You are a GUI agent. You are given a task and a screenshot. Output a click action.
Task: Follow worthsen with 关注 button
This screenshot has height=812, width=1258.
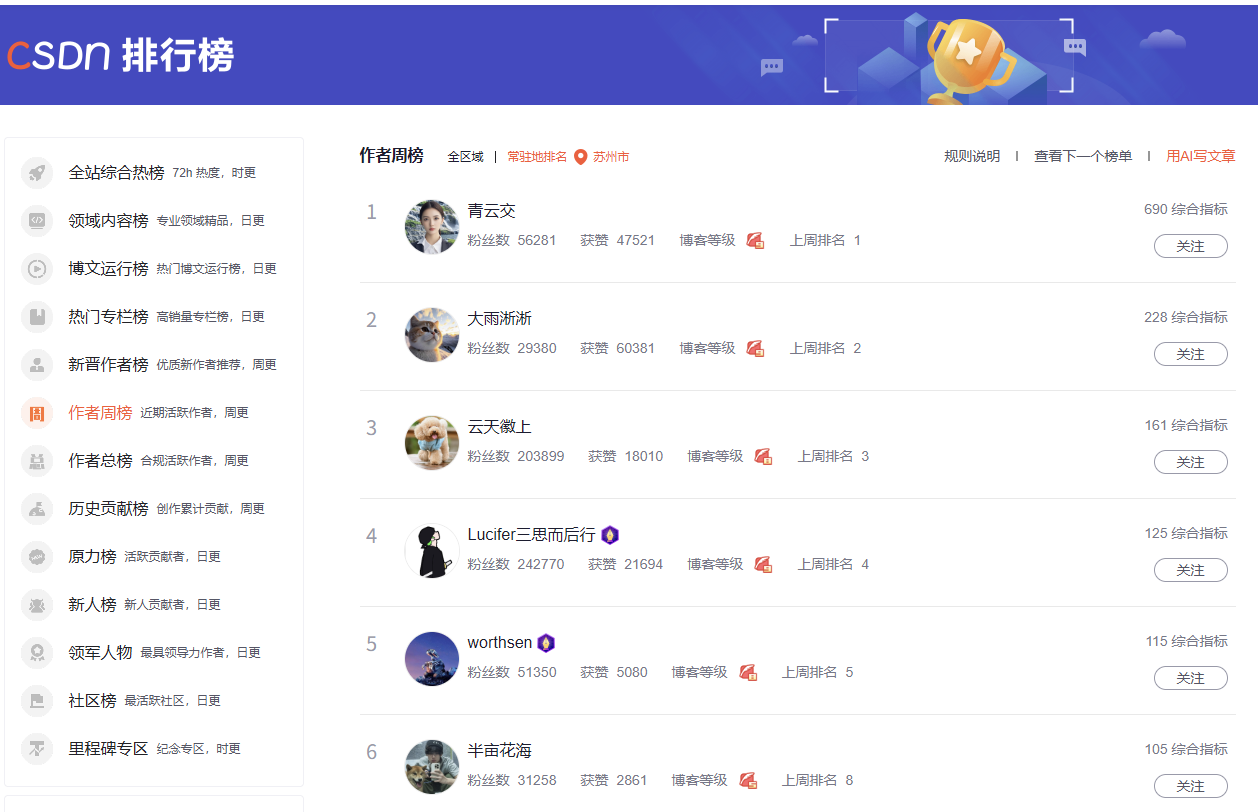click(1190, 678)
